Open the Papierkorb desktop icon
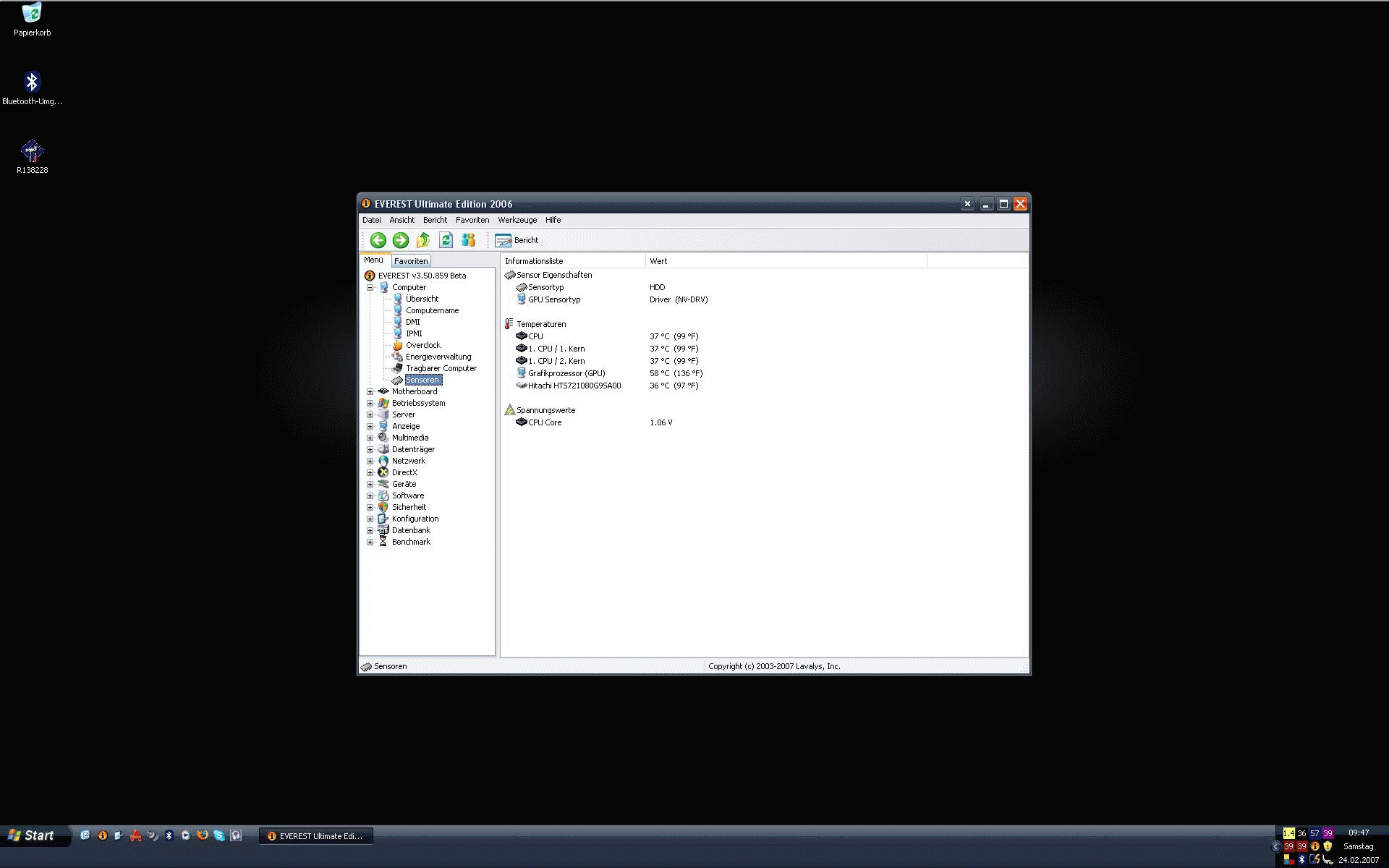The image size is (1389, 868). [32, 20]
